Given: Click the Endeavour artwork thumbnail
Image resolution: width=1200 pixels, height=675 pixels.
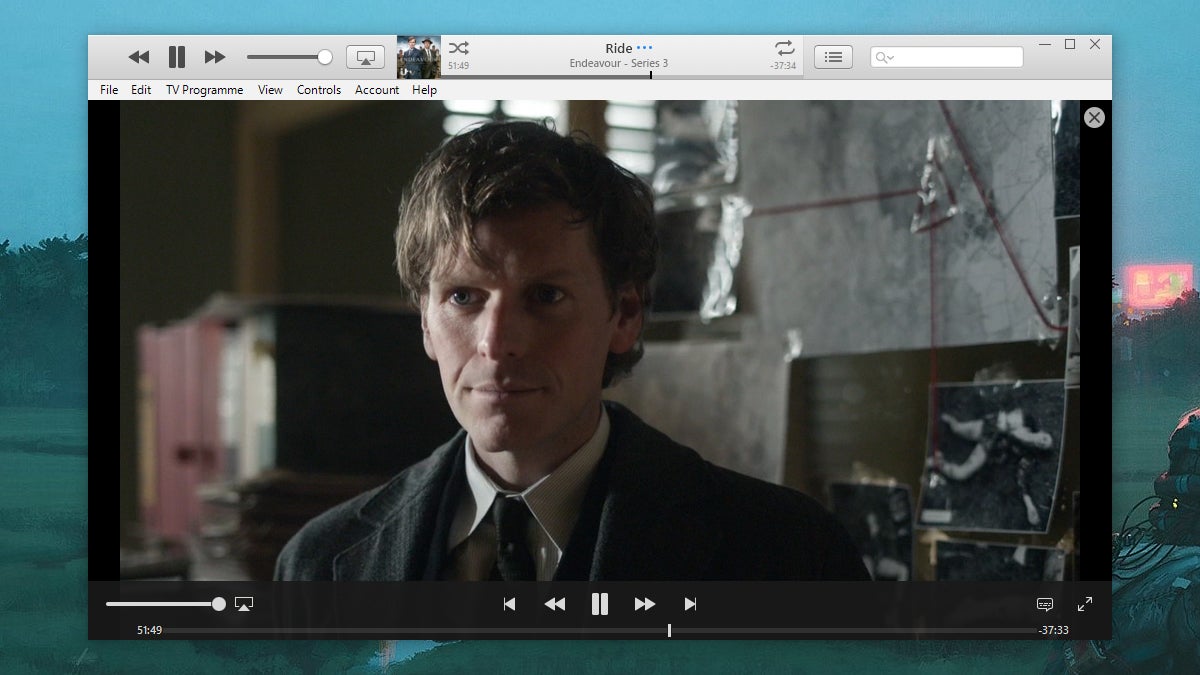Looking at the screenshot, I should [420, 57].
